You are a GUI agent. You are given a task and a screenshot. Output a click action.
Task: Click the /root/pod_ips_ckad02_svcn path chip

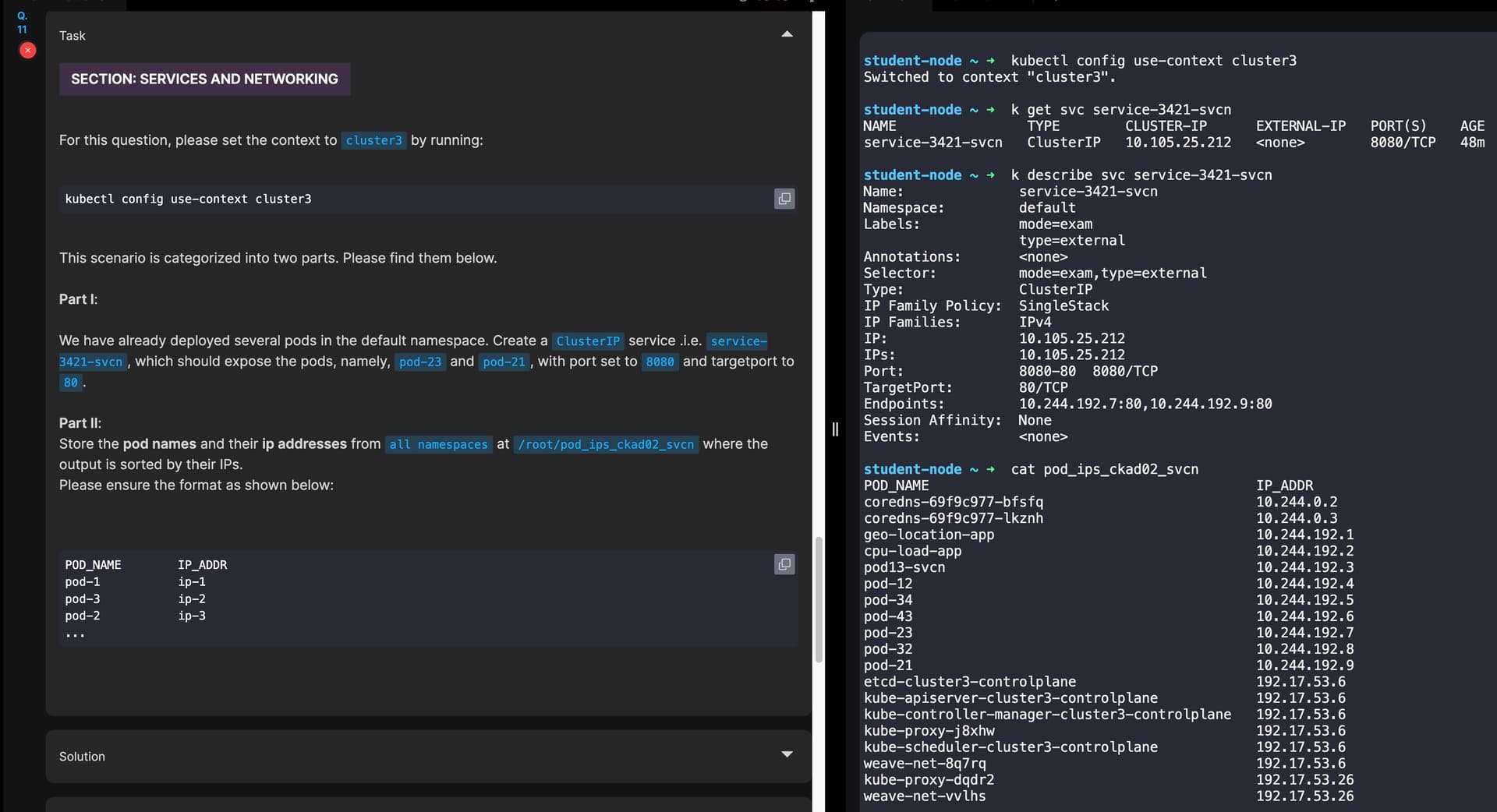click(x=605, y=444)
